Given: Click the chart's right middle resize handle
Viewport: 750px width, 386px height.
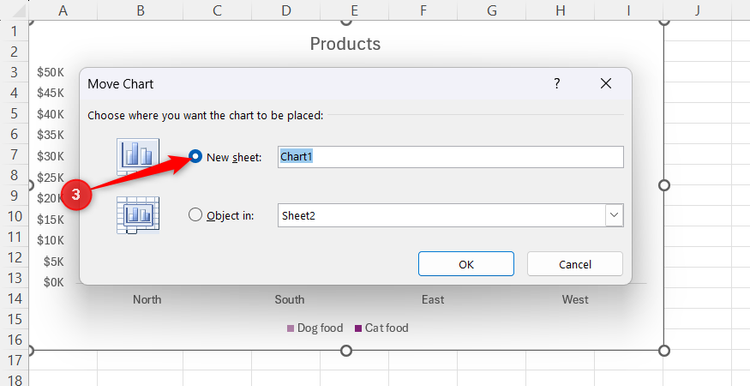Looking at the screenshot, I should click(663, 185).
